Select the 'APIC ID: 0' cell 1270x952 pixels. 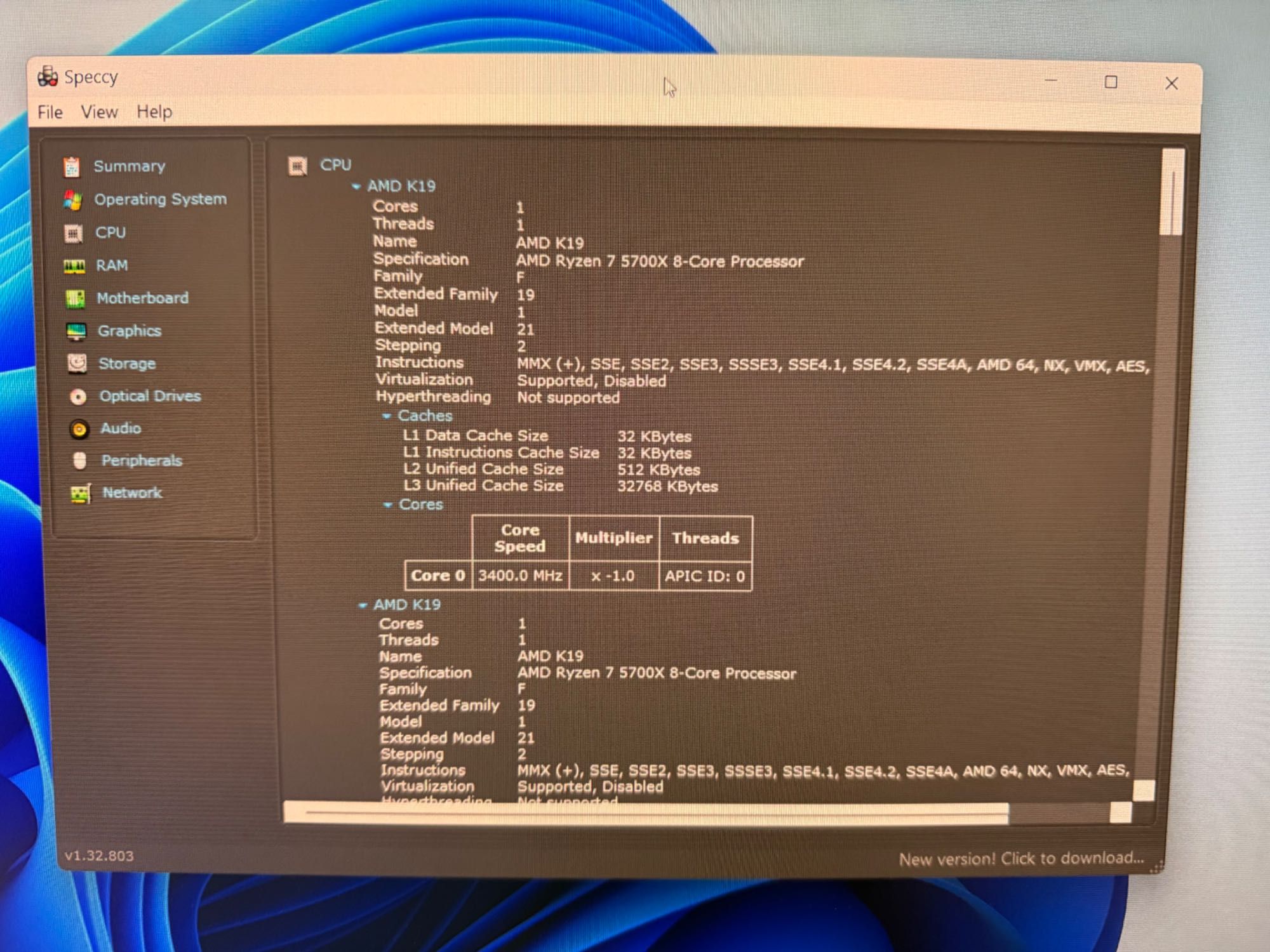point(705,576)
